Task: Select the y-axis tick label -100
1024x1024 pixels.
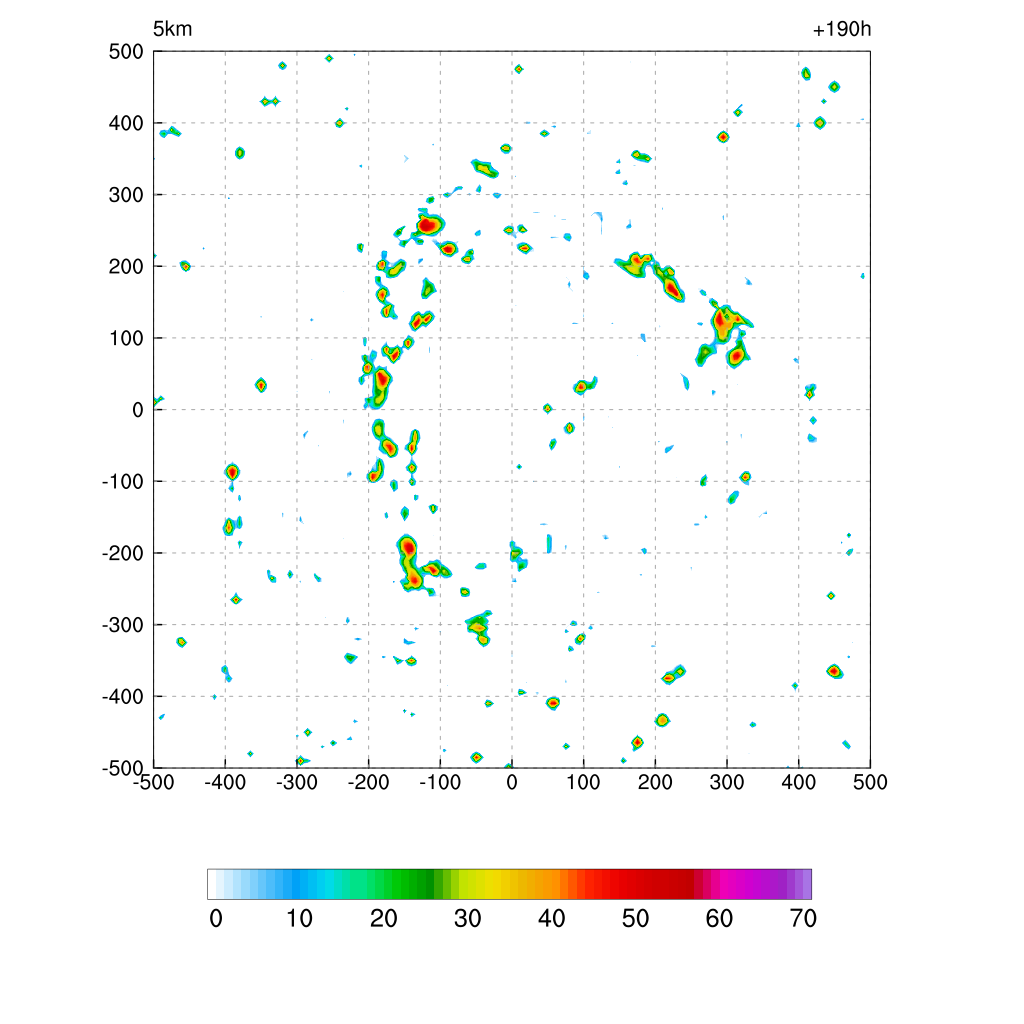Action: (x=123, y=481)
